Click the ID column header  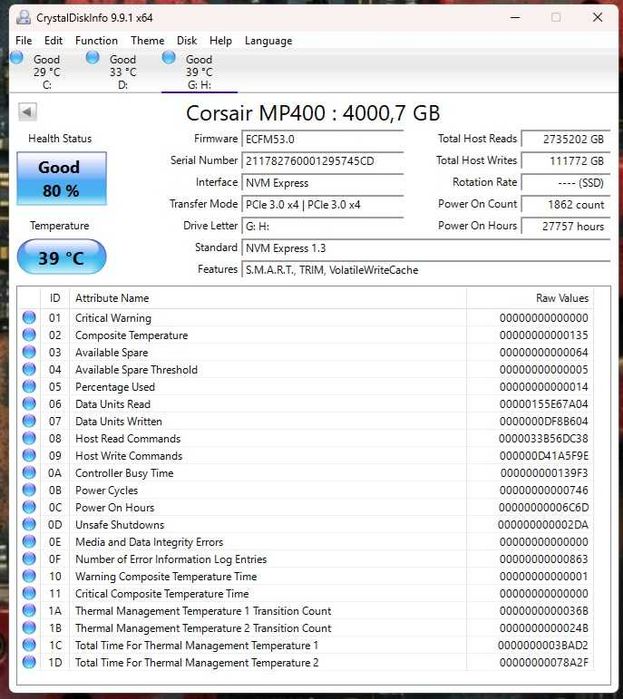click(x=55, y=298)
